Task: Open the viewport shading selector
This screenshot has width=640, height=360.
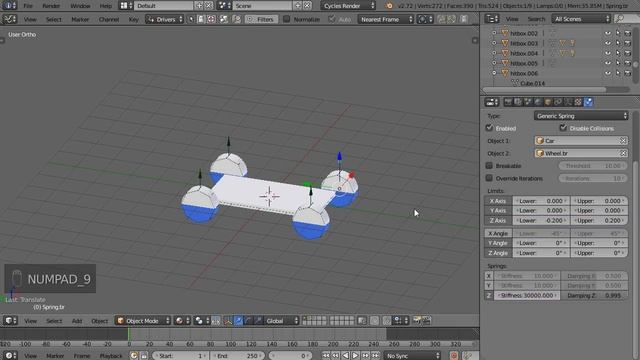Action: (181, 321)
